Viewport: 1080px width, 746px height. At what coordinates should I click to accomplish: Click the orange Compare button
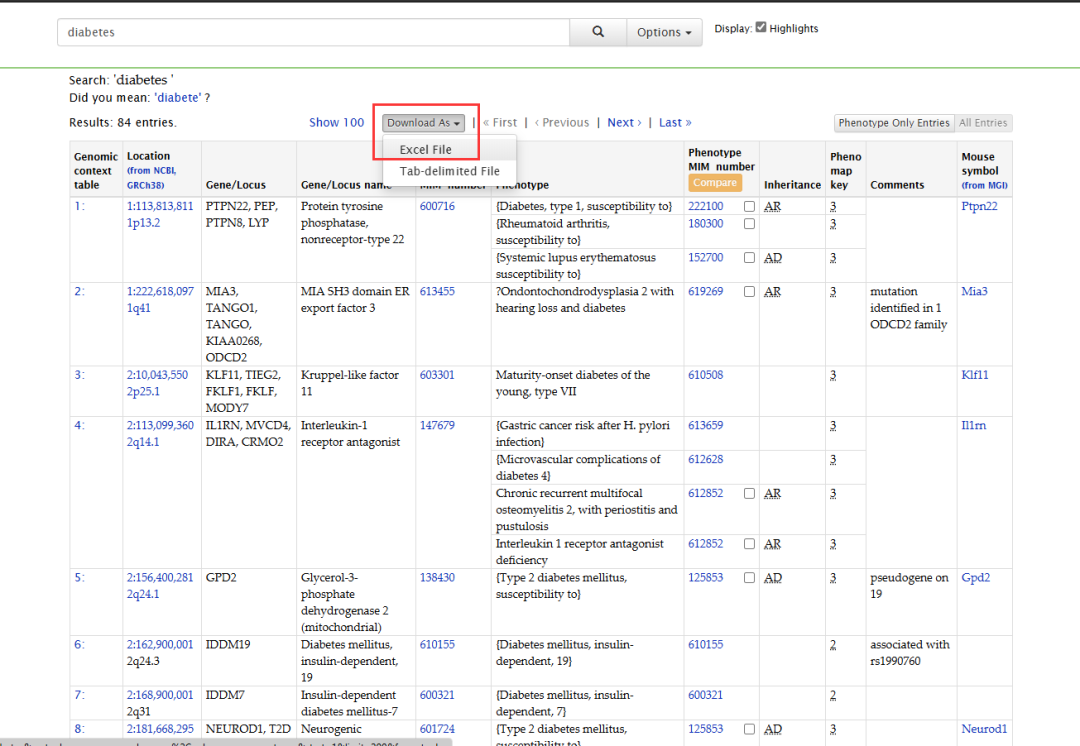click(x=714, y=183)
